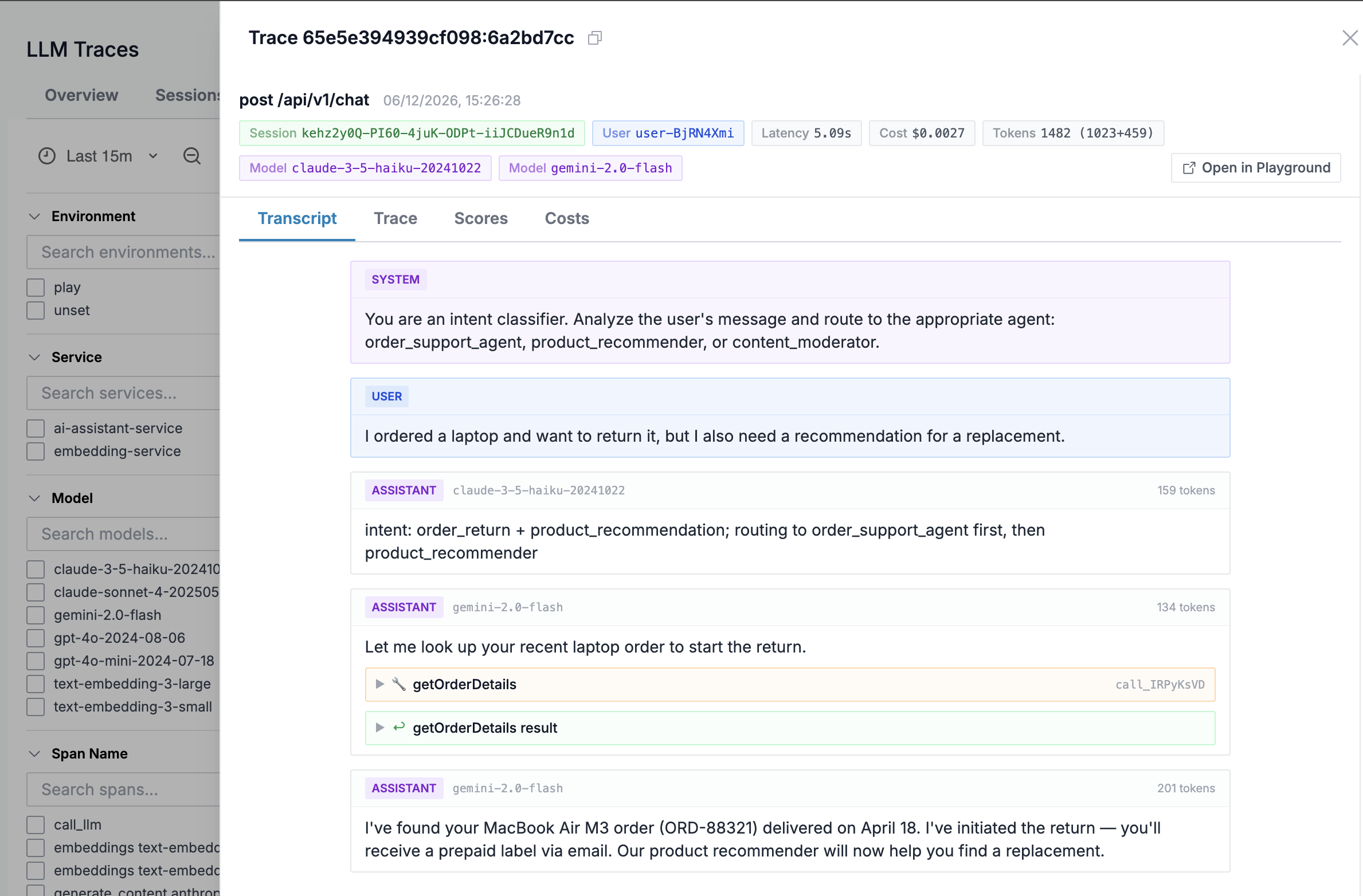Viewport: 1363px width, 896px height.
Task: Click the zoom out magnifier icon
Action: 192,156
